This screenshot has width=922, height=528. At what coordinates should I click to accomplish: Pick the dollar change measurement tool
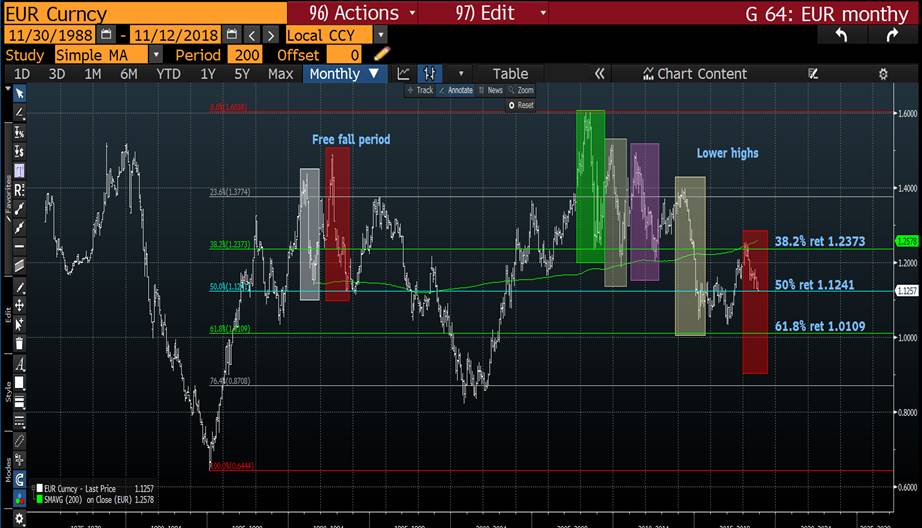pos(19,152)
